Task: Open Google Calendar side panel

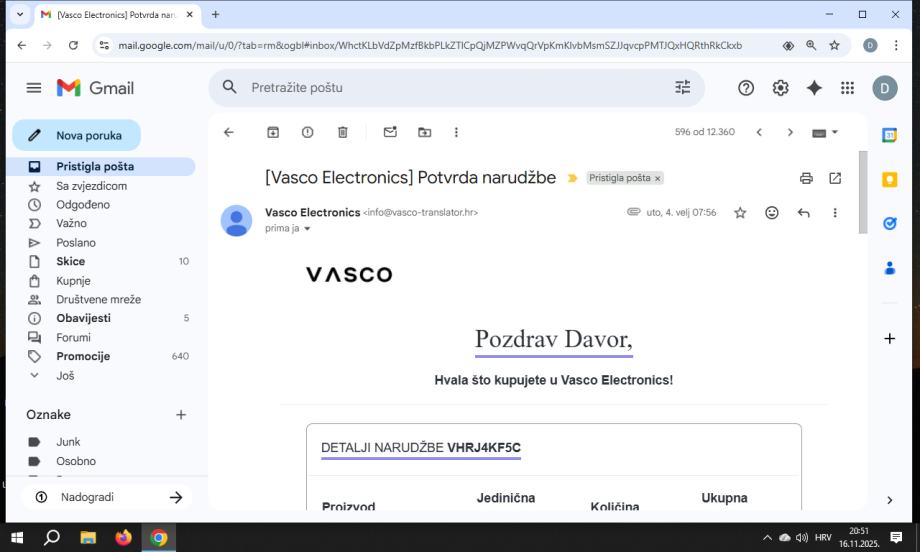Action: pos(889,135)
